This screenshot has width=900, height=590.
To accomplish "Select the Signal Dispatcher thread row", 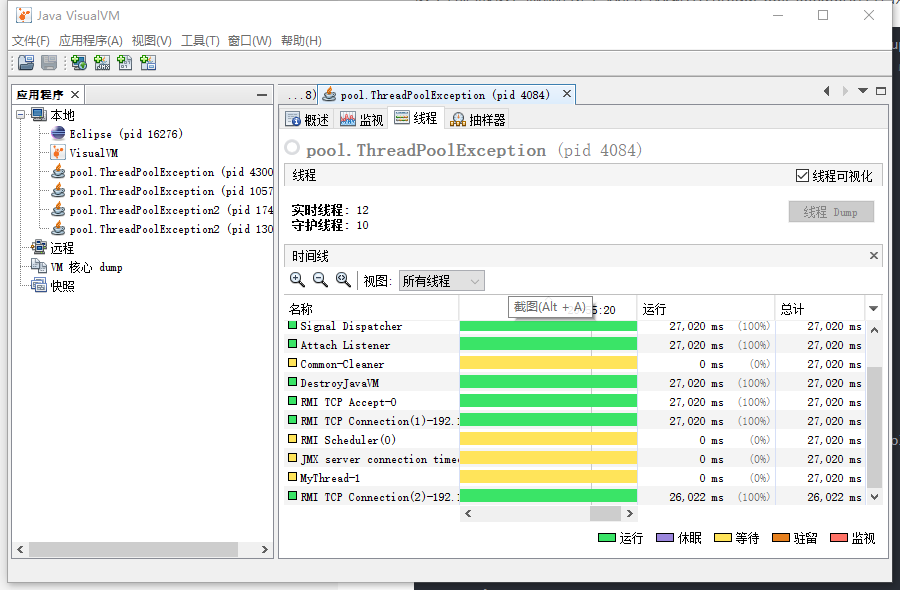I will (574, 326).
